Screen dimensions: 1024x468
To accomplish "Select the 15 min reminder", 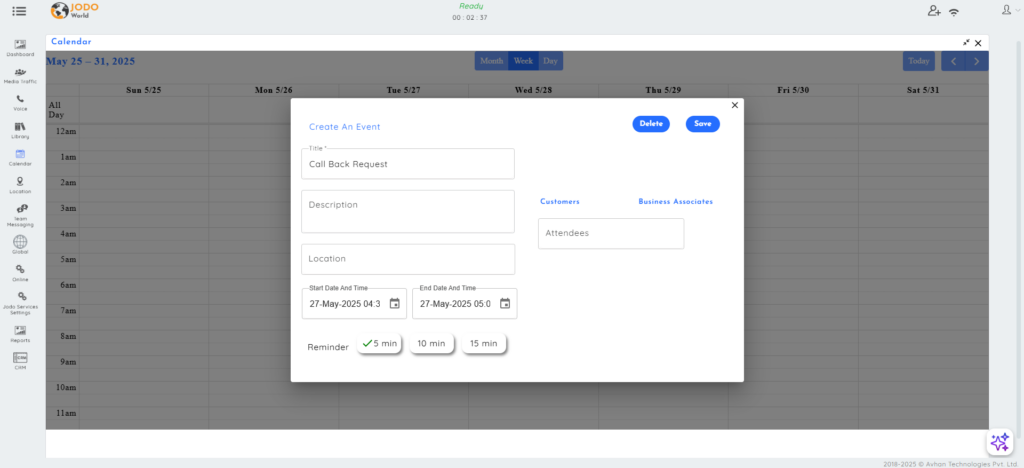I will tap(483, 343).
